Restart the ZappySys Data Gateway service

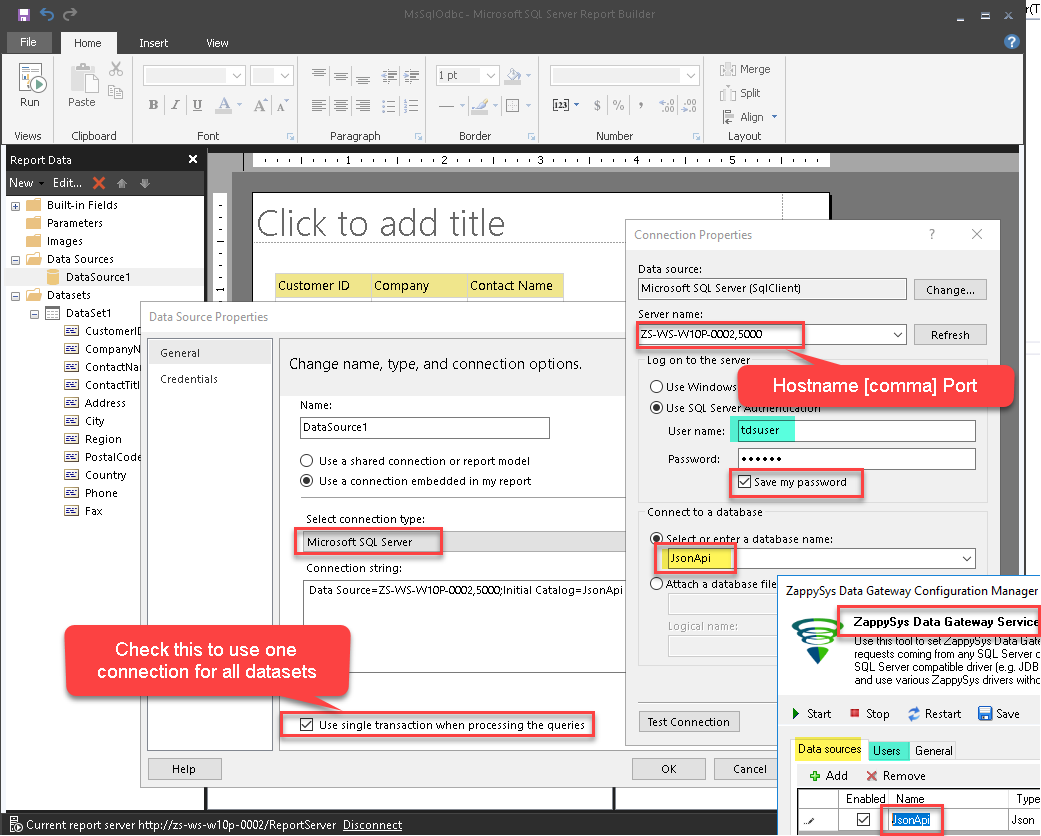(934, 714)
